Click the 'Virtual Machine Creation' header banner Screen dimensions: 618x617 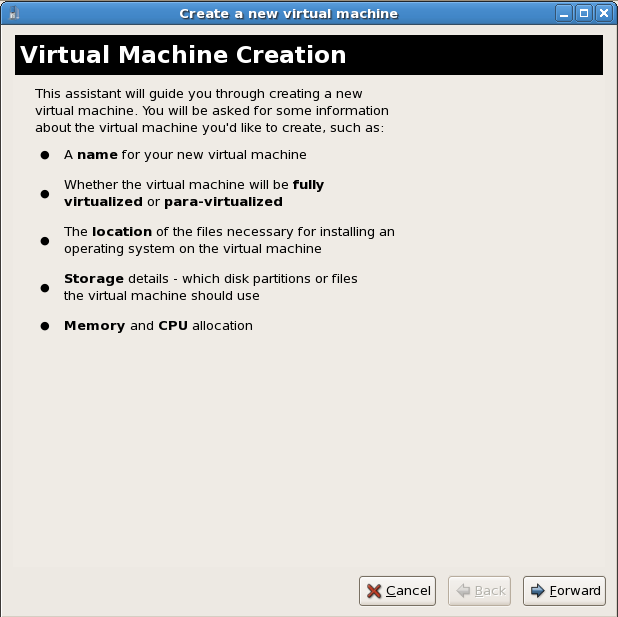coord(309,55)
